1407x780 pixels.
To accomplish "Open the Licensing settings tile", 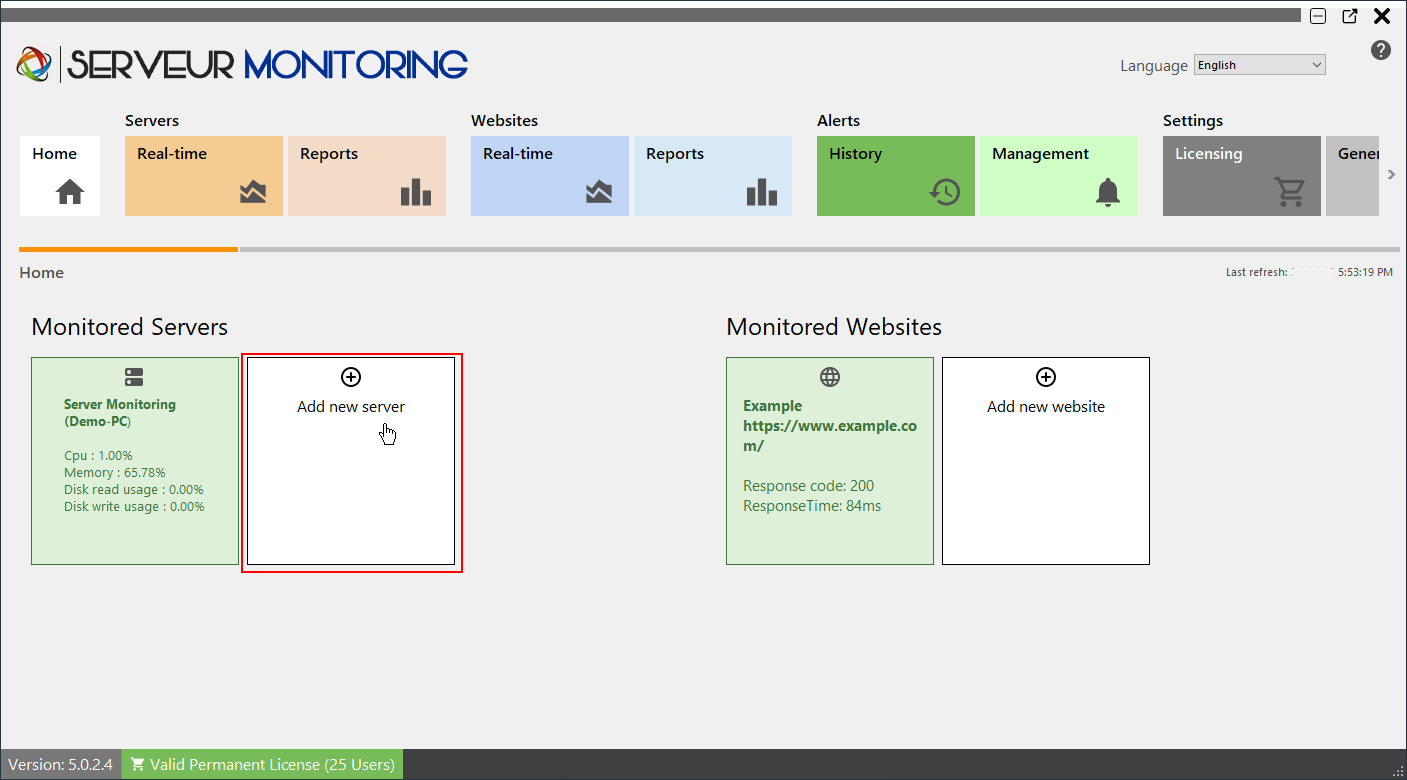I will pos(1242,176).
